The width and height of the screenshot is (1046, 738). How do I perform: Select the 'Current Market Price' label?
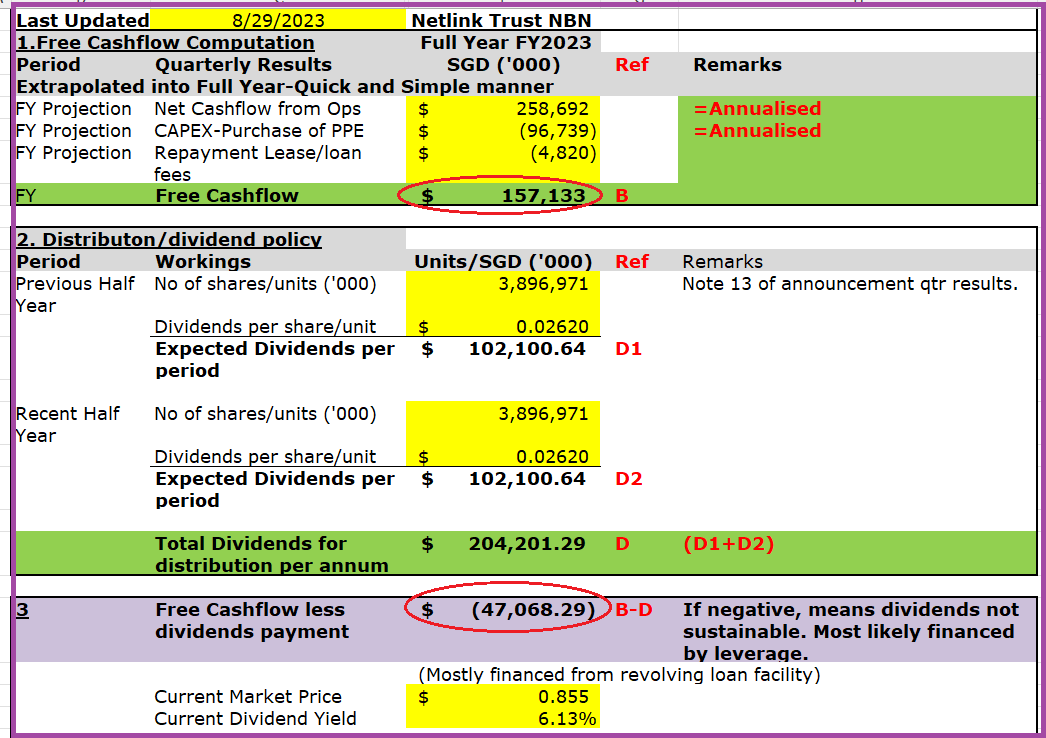tap(247, 696)
